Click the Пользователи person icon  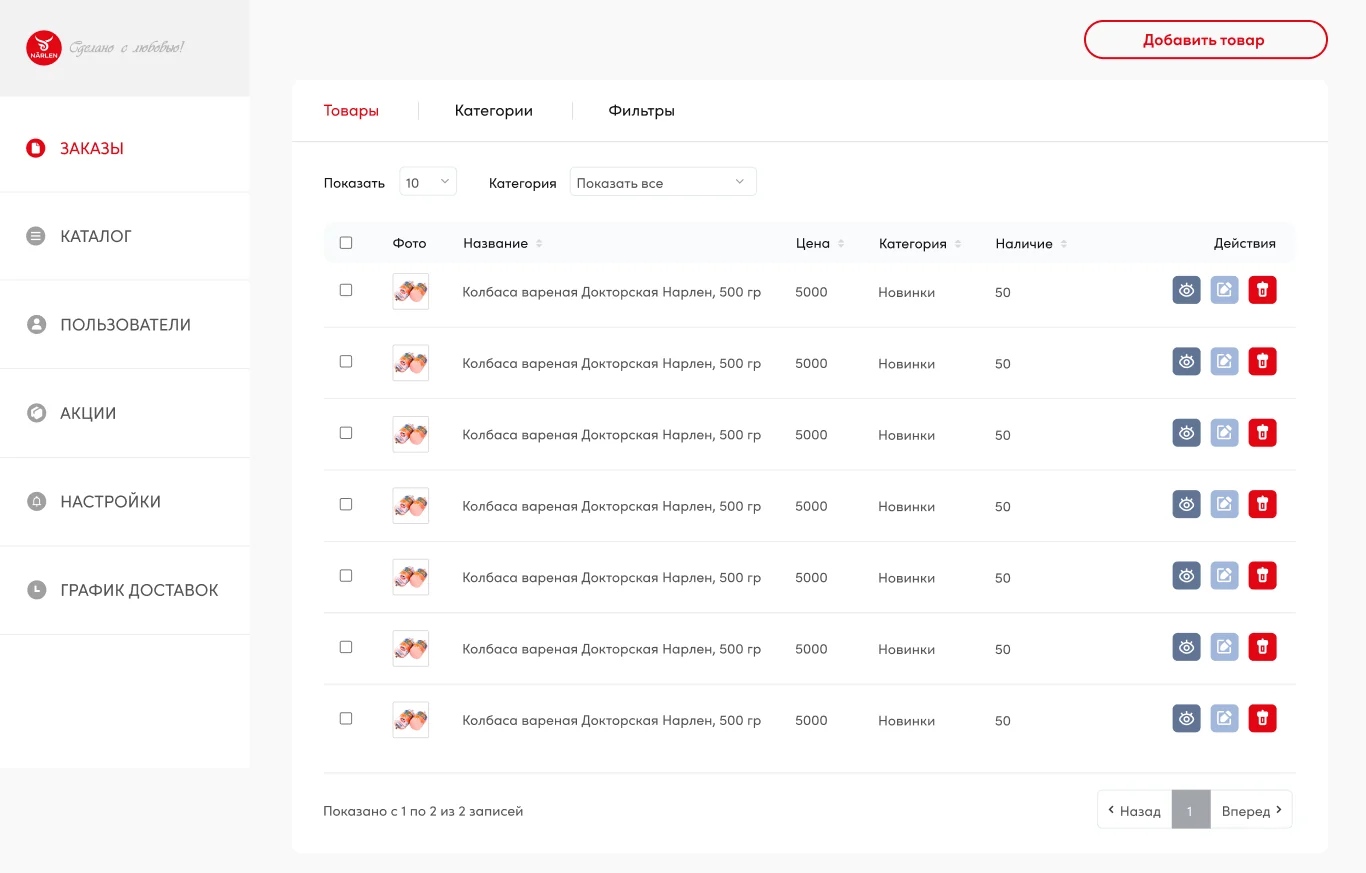(x=36, y=325)
